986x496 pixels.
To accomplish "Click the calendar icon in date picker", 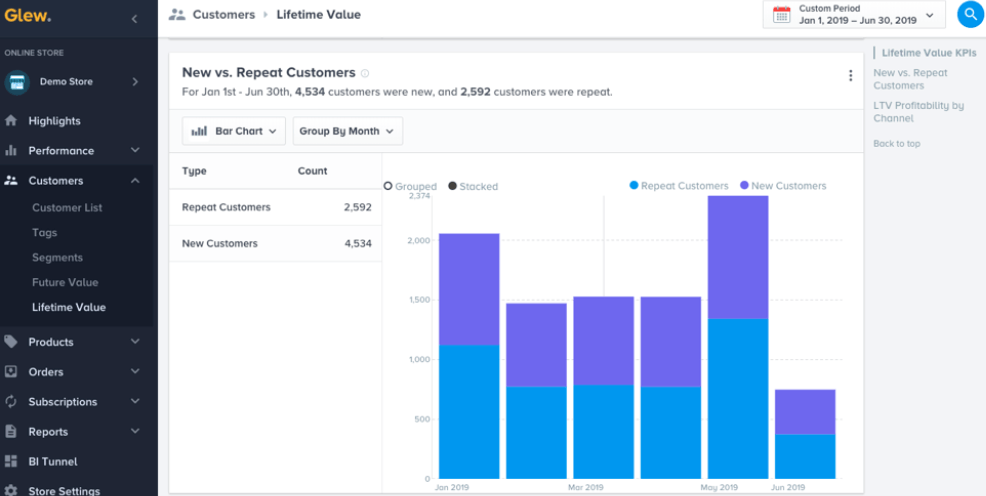I will pos(782,14).
